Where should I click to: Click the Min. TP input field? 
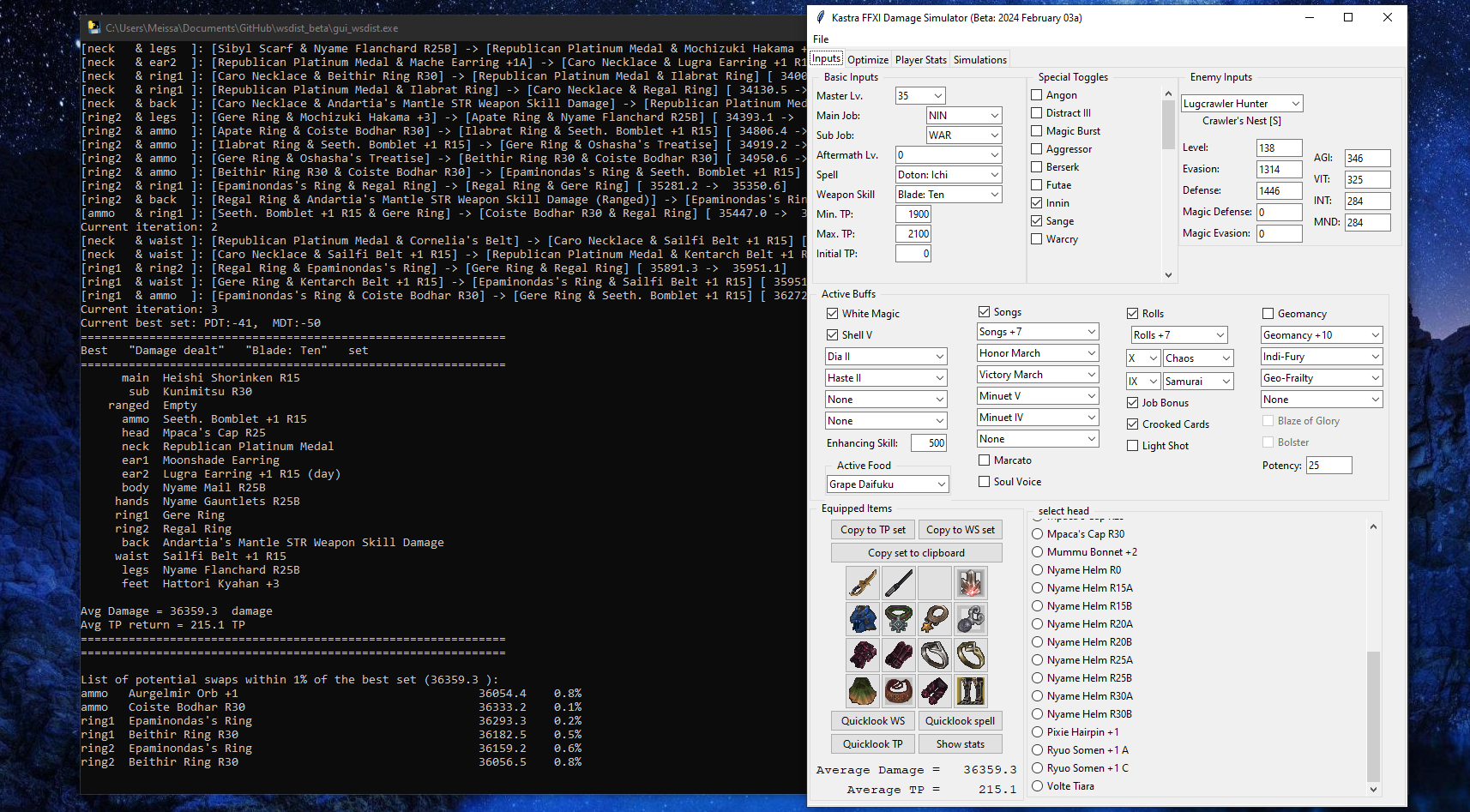tap(913, 214)
